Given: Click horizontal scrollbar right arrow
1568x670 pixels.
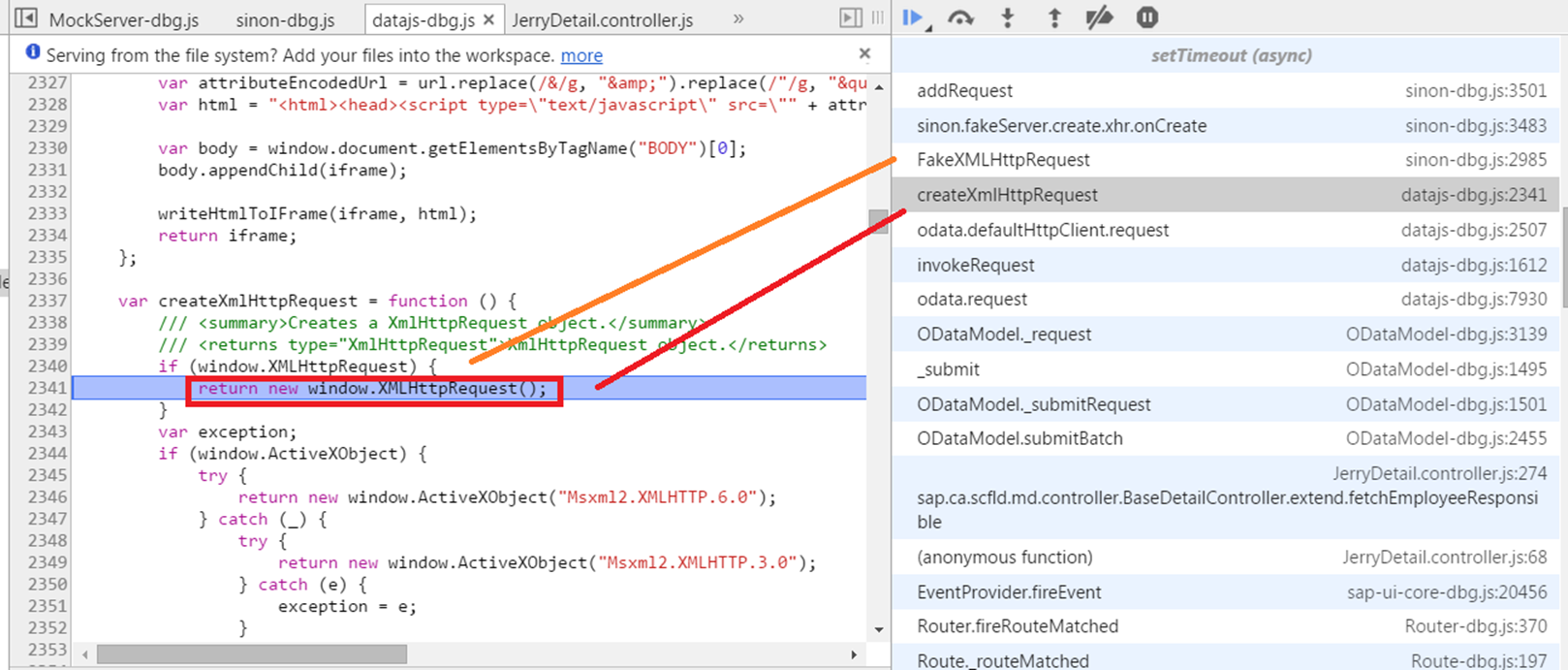Looking at the screenshot, I should click(853, 654).
